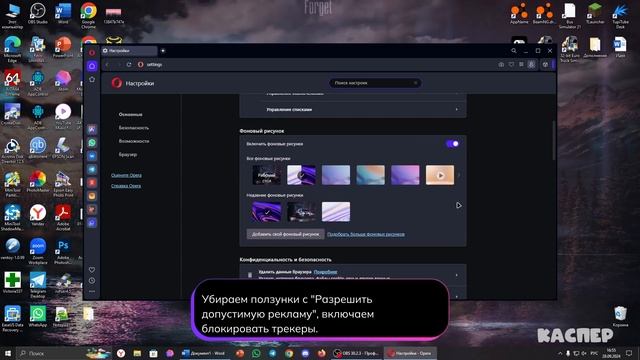This screenshot has width=640, height=360.
Task: Click the address bar showing settings
Action: coord(314,64)
